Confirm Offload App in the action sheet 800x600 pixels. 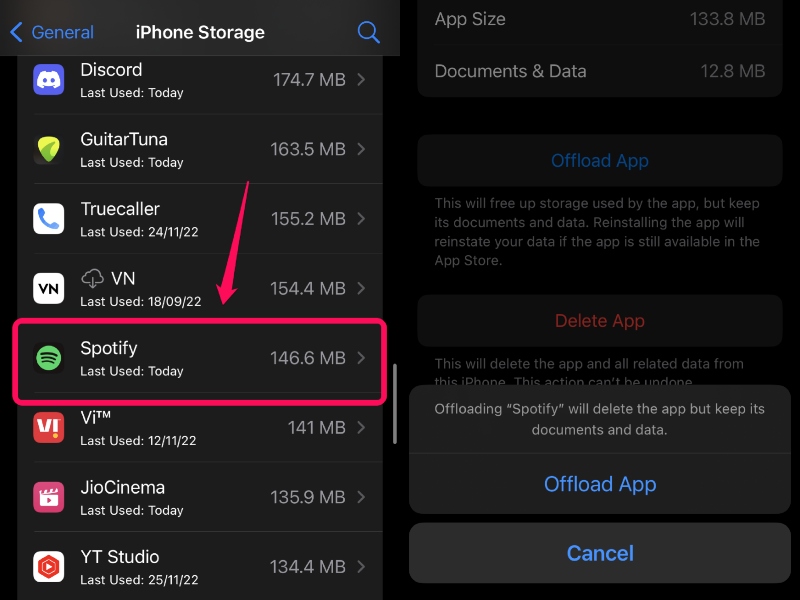click(600, 485)
